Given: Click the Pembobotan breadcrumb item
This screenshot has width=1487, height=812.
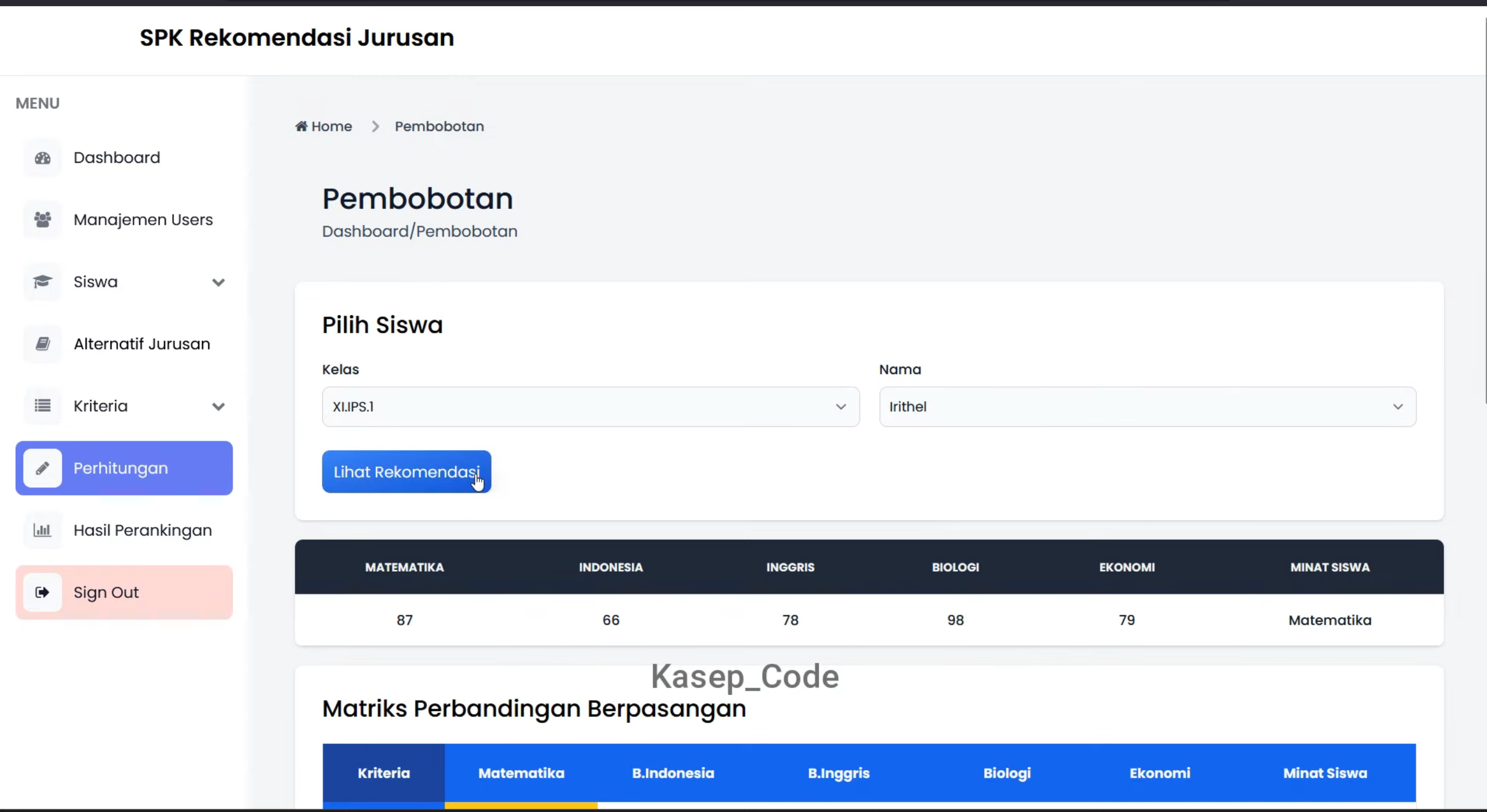Looking at the screenshot, I should (439, 126).
